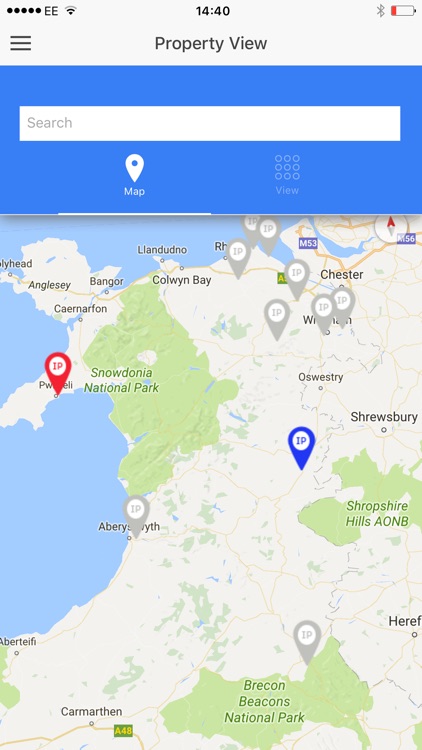Tap the Carmarthen town marker
Screen dimensions: 422x750
91,723
